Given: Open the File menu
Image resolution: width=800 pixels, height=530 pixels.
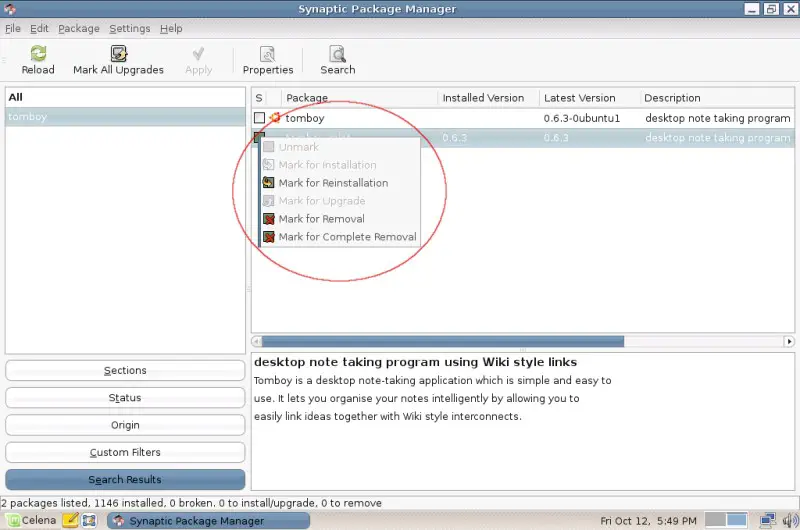Looking at the screenshot, I should tap(13, 29).
